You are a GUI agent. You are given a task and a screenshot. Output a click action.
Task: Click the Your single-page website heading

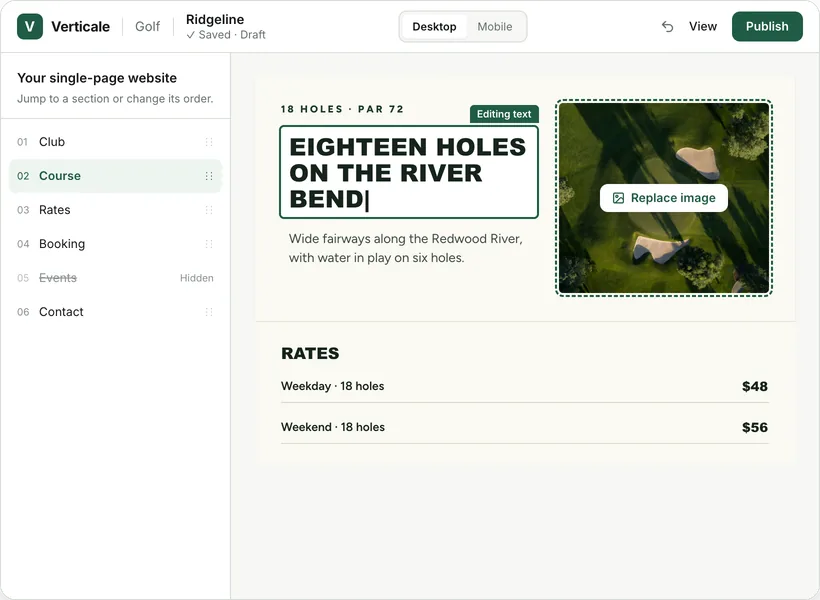tap(97, 78)
